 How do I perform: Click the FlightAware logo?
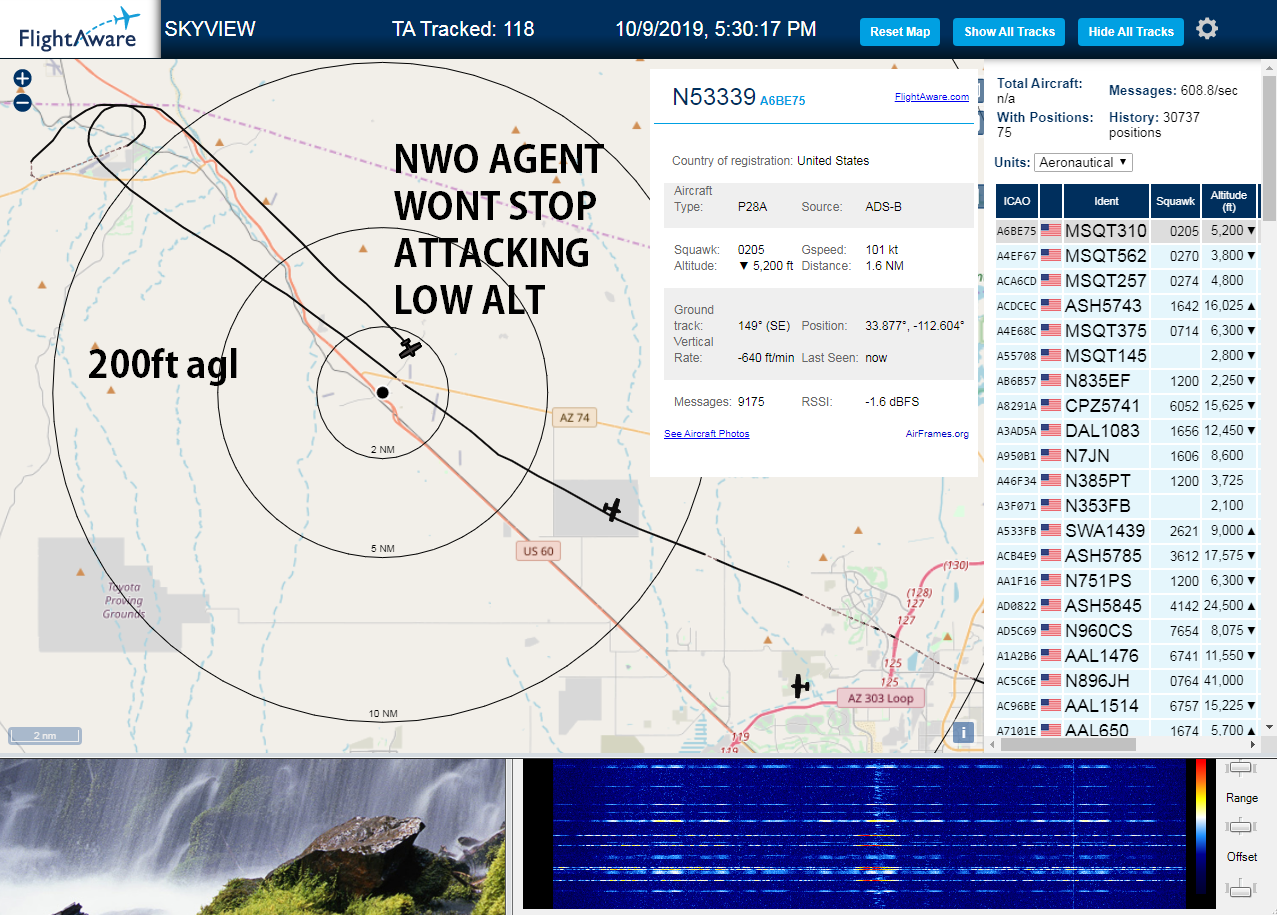[x=80, y=29]
